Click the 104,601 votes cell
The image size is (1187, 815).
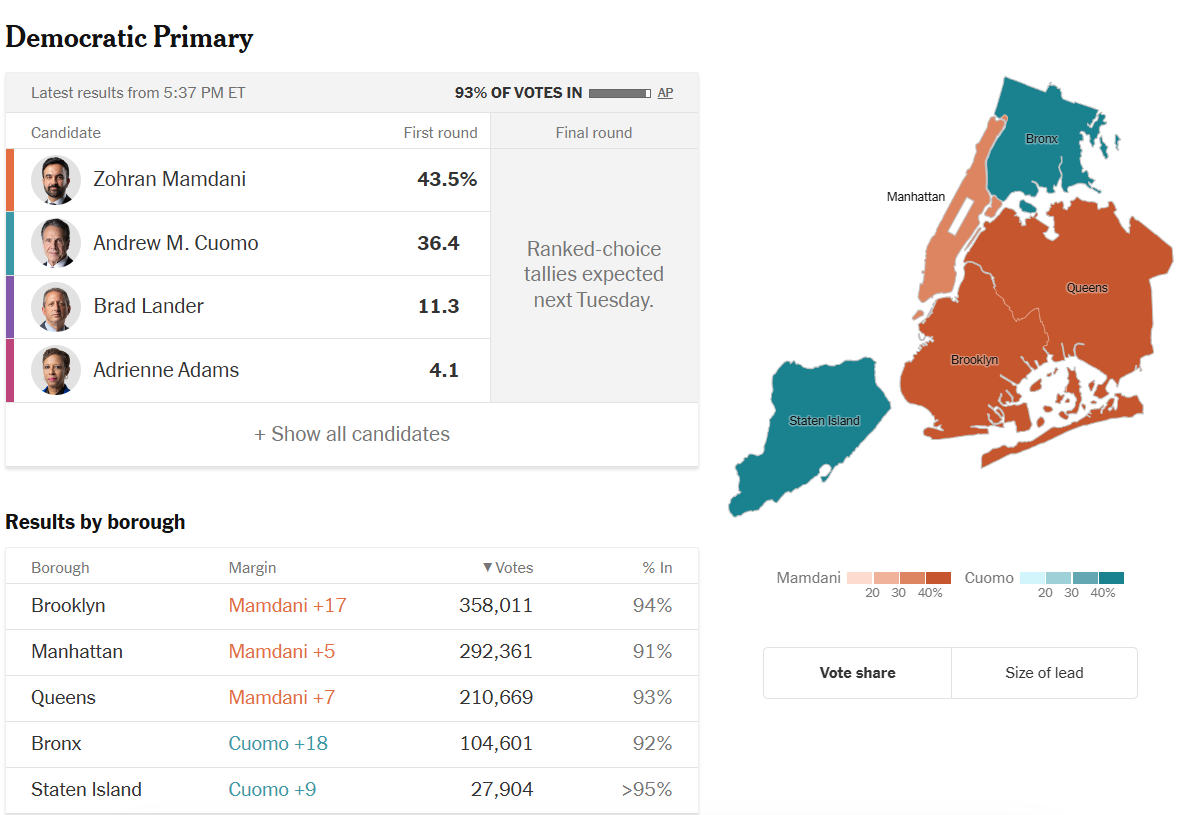tap(496, 744)
